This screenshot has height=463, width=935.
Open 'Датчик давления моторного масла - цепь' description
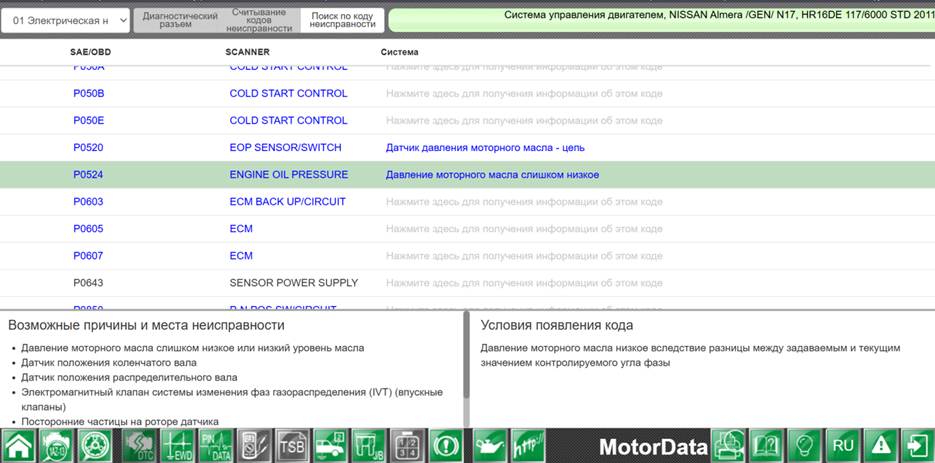tap(485, 147)
